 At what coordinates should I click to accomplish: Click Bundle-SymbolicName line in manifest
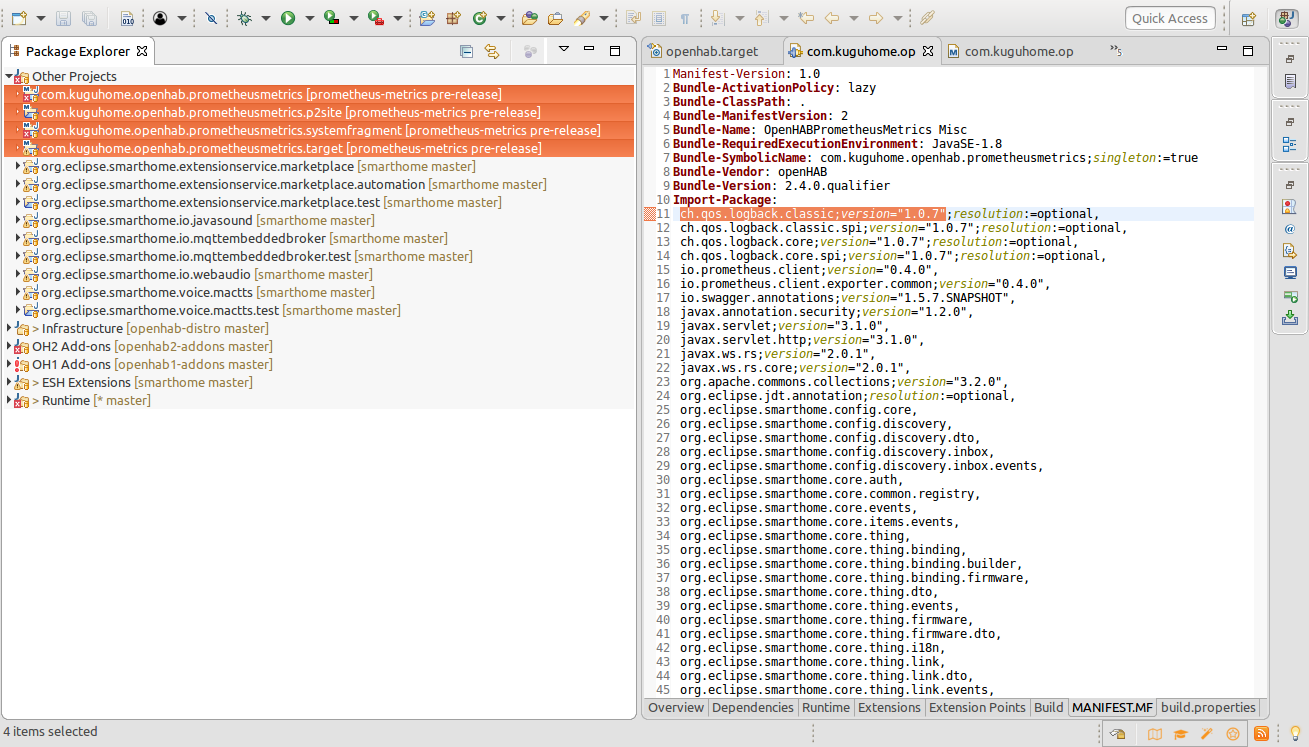click(x=935, y=158)
